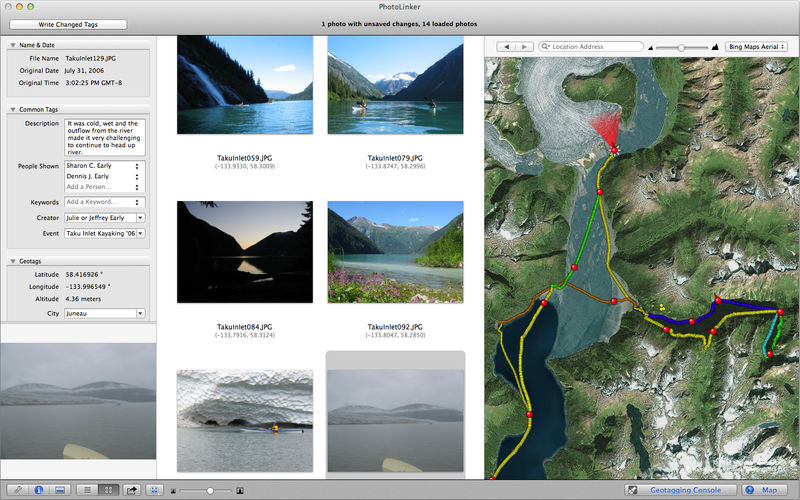
Task: Collapse the Common Tags section
Action: (x=13, y=110)
